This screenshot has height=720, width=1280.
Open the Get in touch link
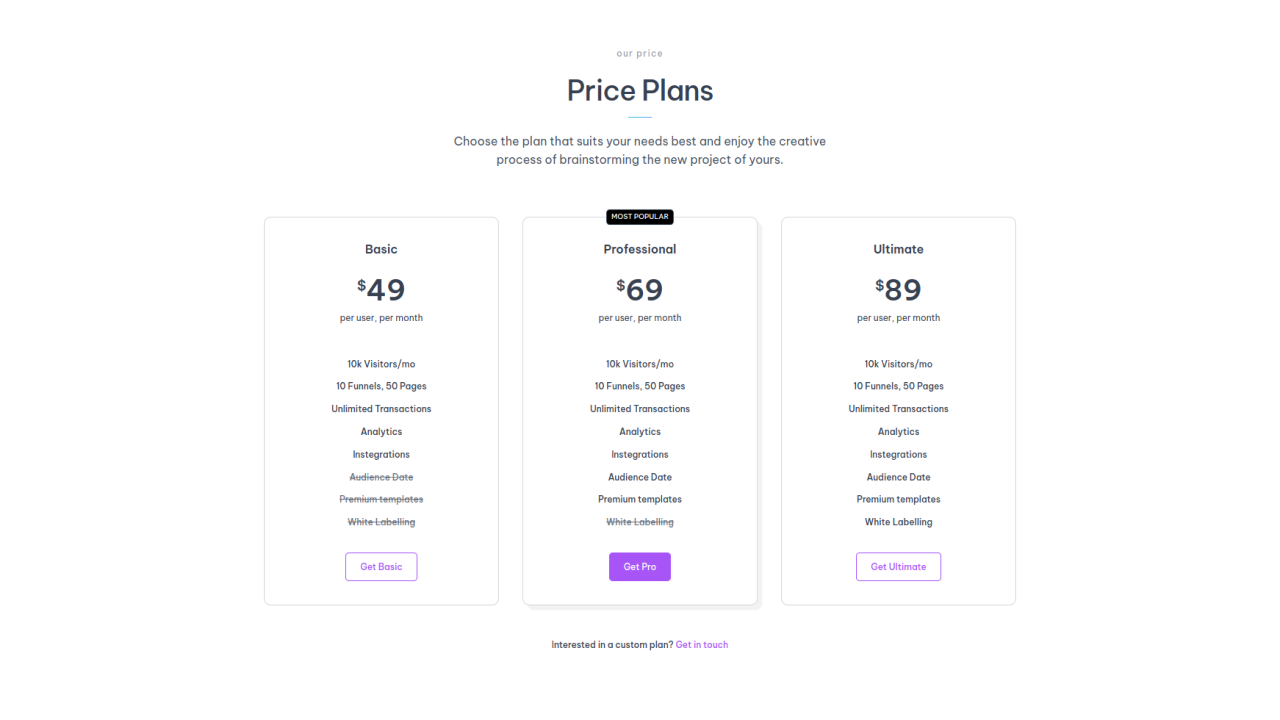pos(702,644)
